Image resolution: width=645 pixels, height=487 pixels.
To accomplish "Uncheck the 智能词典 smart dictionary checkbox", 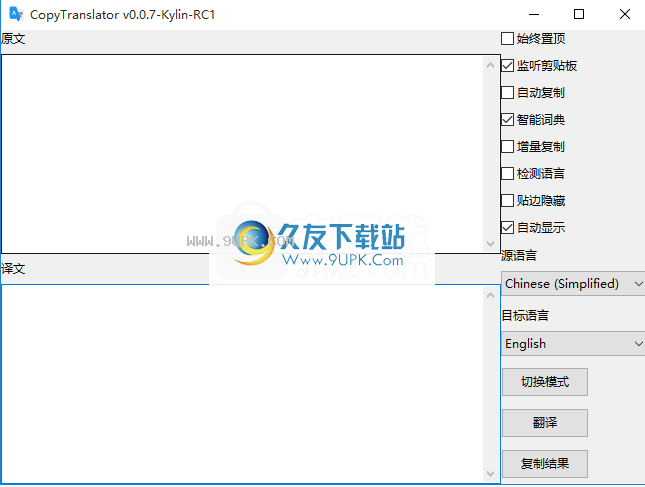I will (508, 120).
